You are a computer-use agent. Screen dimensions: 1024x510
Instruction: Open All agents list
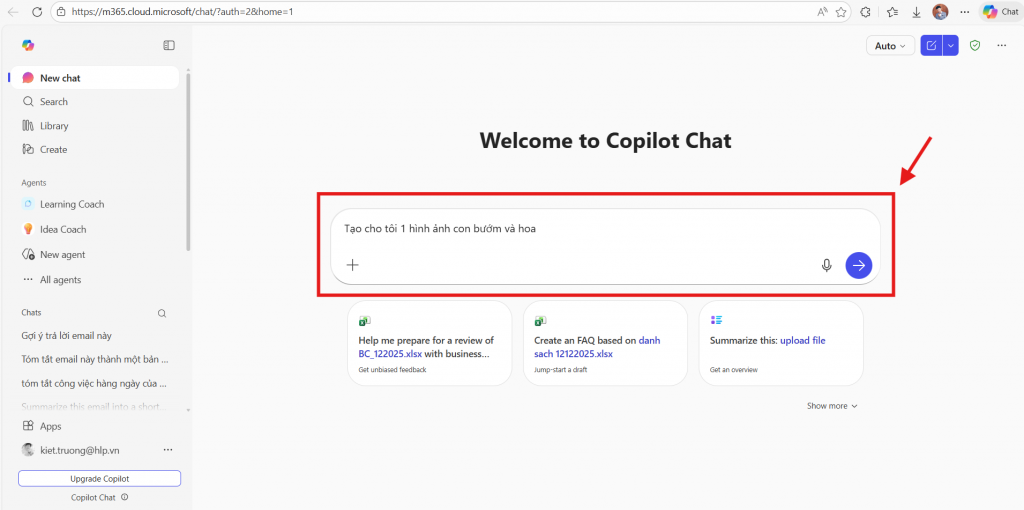(60, 280)
